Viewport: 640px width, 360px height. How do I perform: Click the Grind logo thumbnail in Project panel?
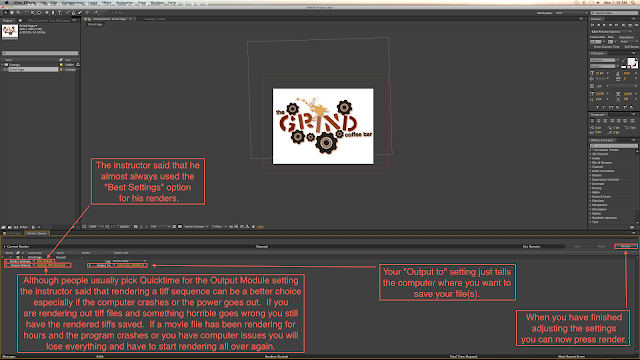(10, 31)
